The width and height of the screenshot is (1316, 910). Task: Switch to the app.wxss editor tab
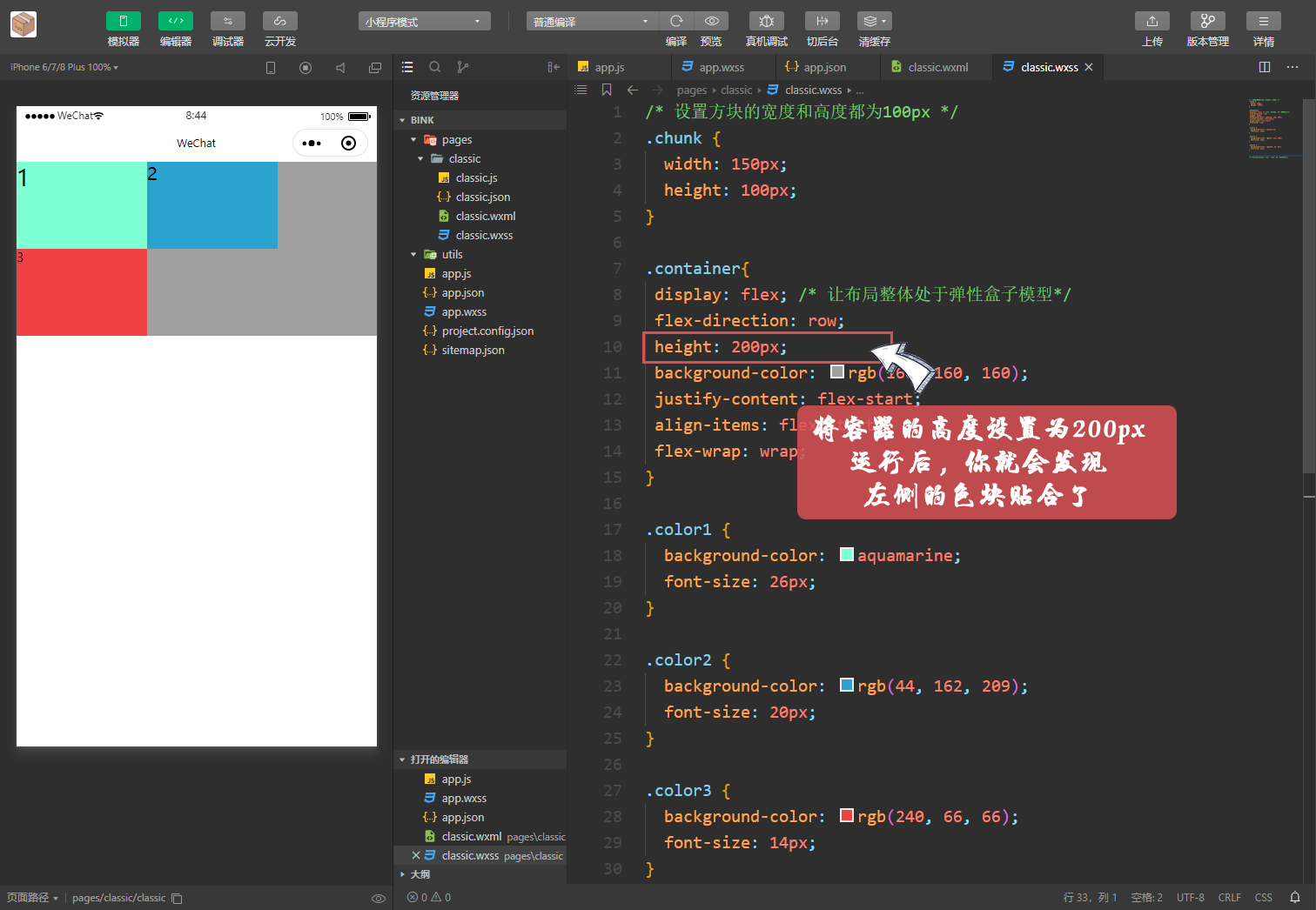(722, 66)
